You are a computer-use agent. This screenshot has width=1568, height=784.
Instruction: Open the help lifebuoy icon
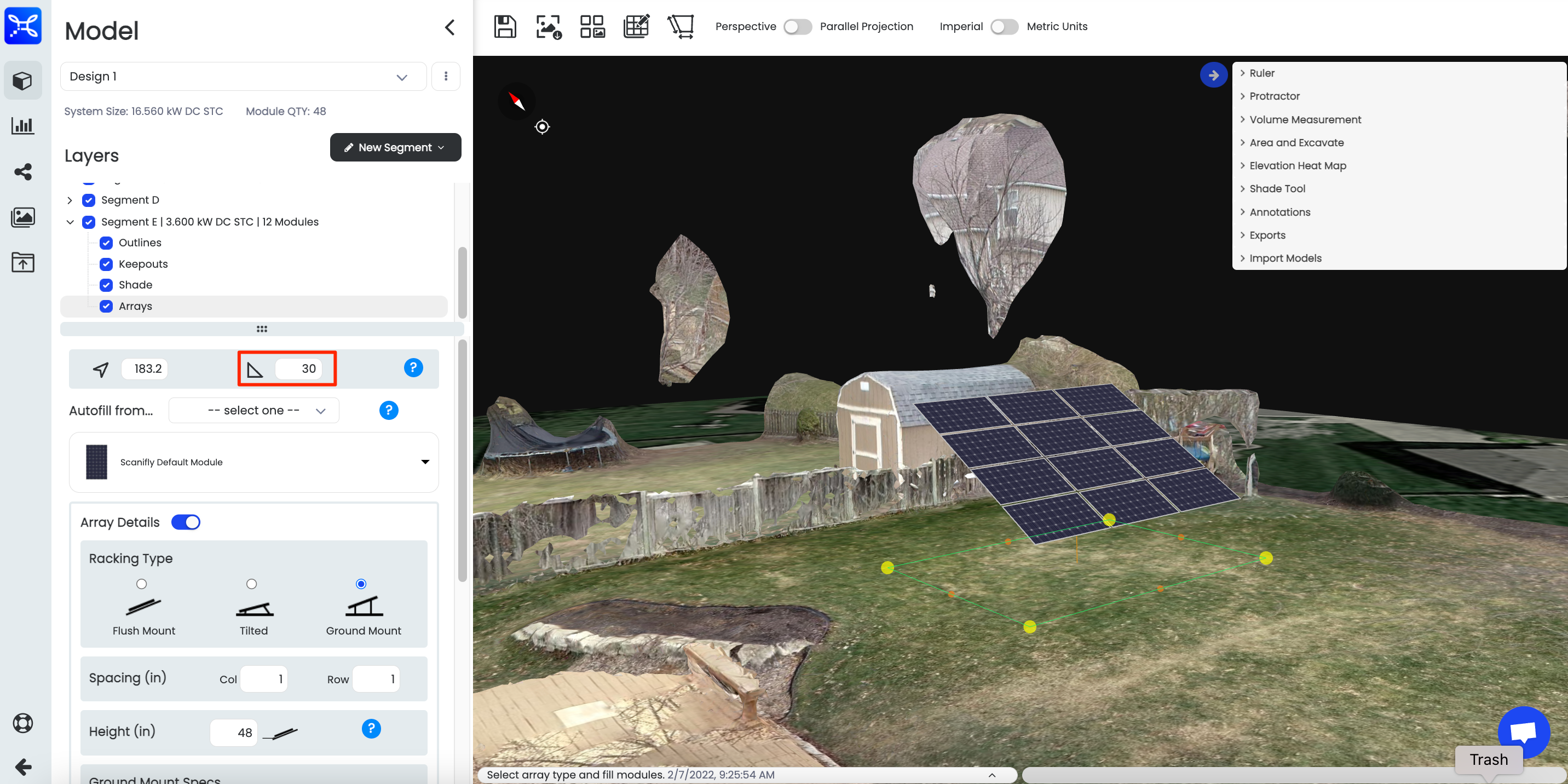pos(22,723)
